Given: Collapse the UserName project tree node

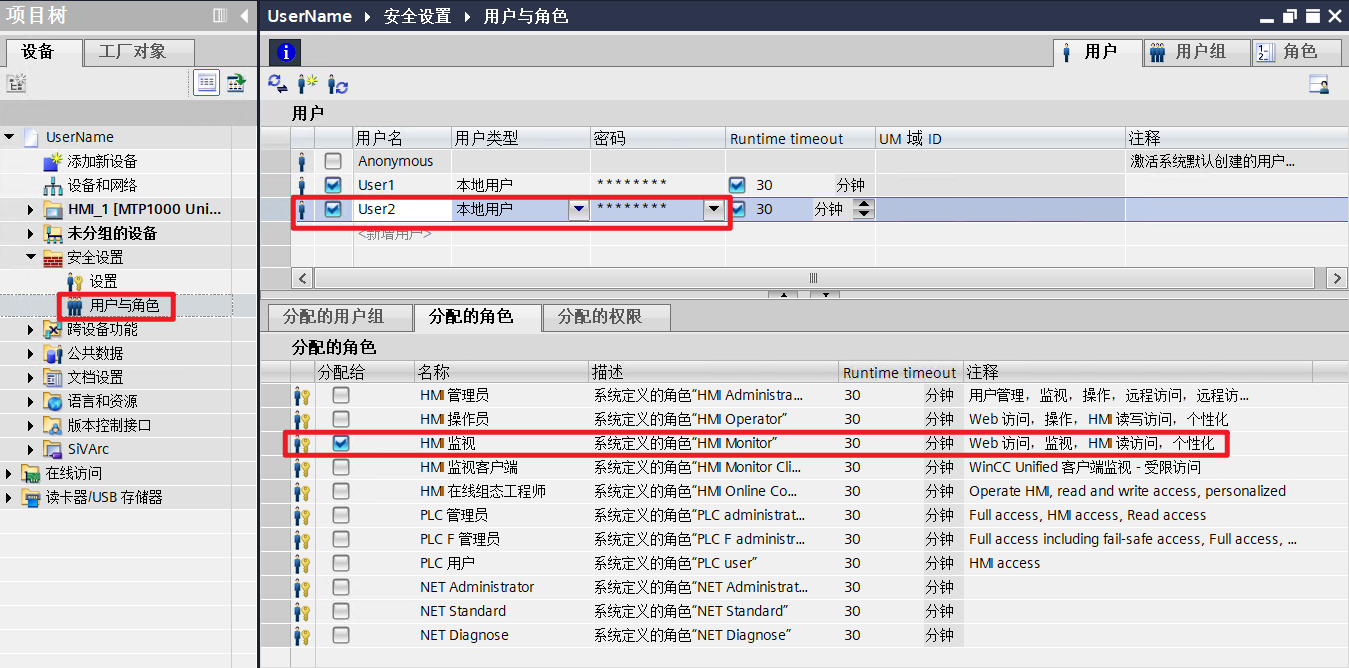Looking at the screenshot, I should (x=10, y=135).
